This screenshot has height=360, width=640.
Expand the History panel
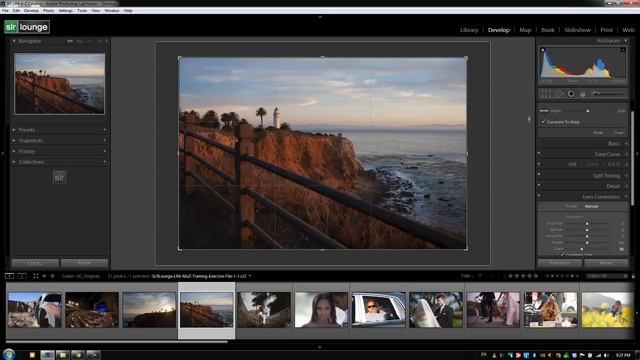[x=14, y=151]
